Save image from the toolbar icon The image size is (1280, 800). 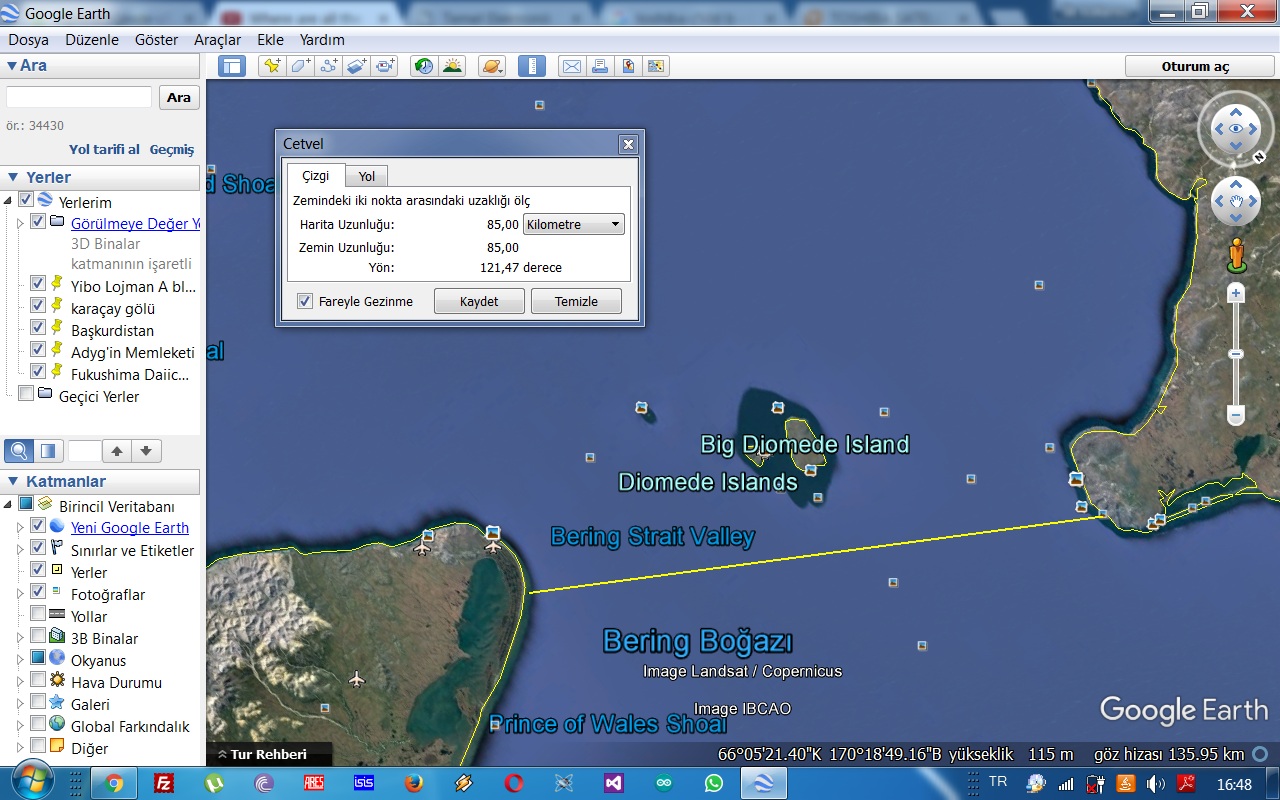pos(628,67)
